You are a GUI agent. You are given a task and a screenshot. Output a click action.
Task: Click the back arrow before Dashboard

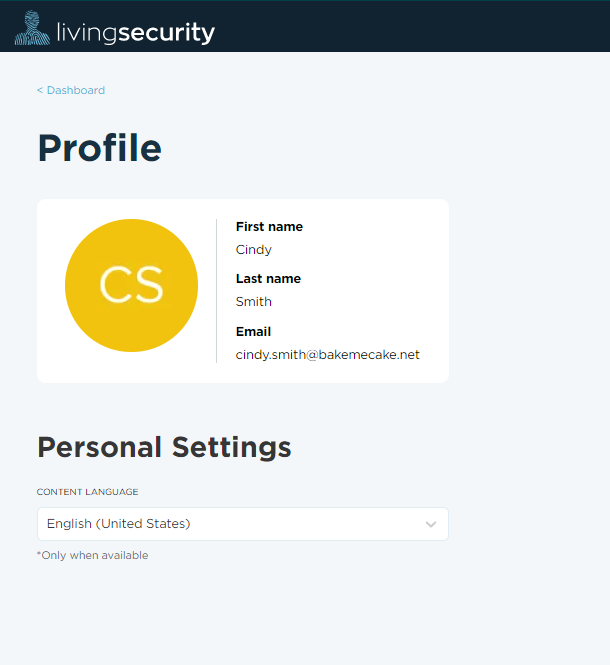pyautogui.click(x=40, y=90)
